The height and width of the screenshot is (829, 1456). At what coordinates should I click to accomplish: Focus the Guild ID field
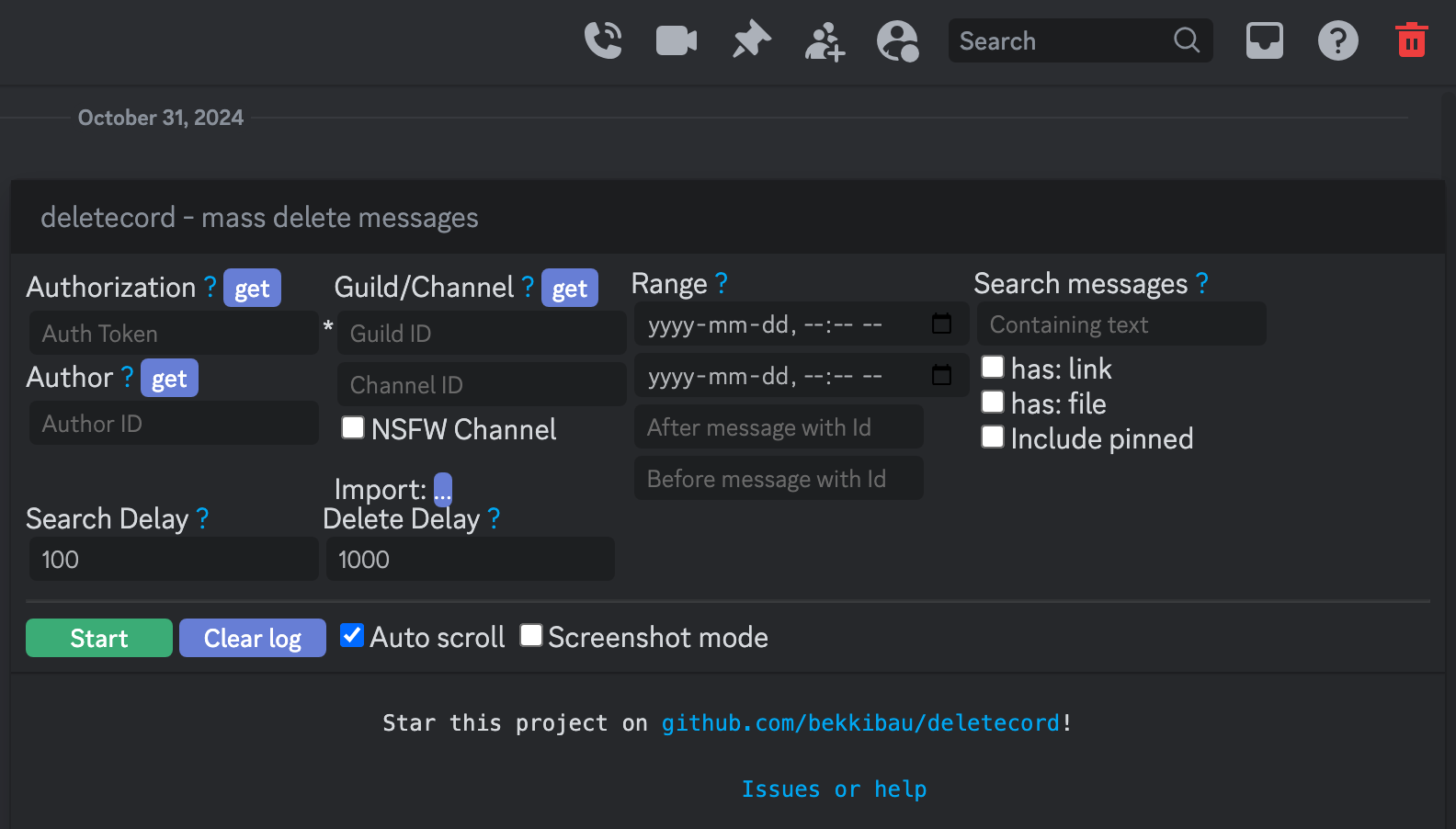pyautogui.click(x=482, y=333)
